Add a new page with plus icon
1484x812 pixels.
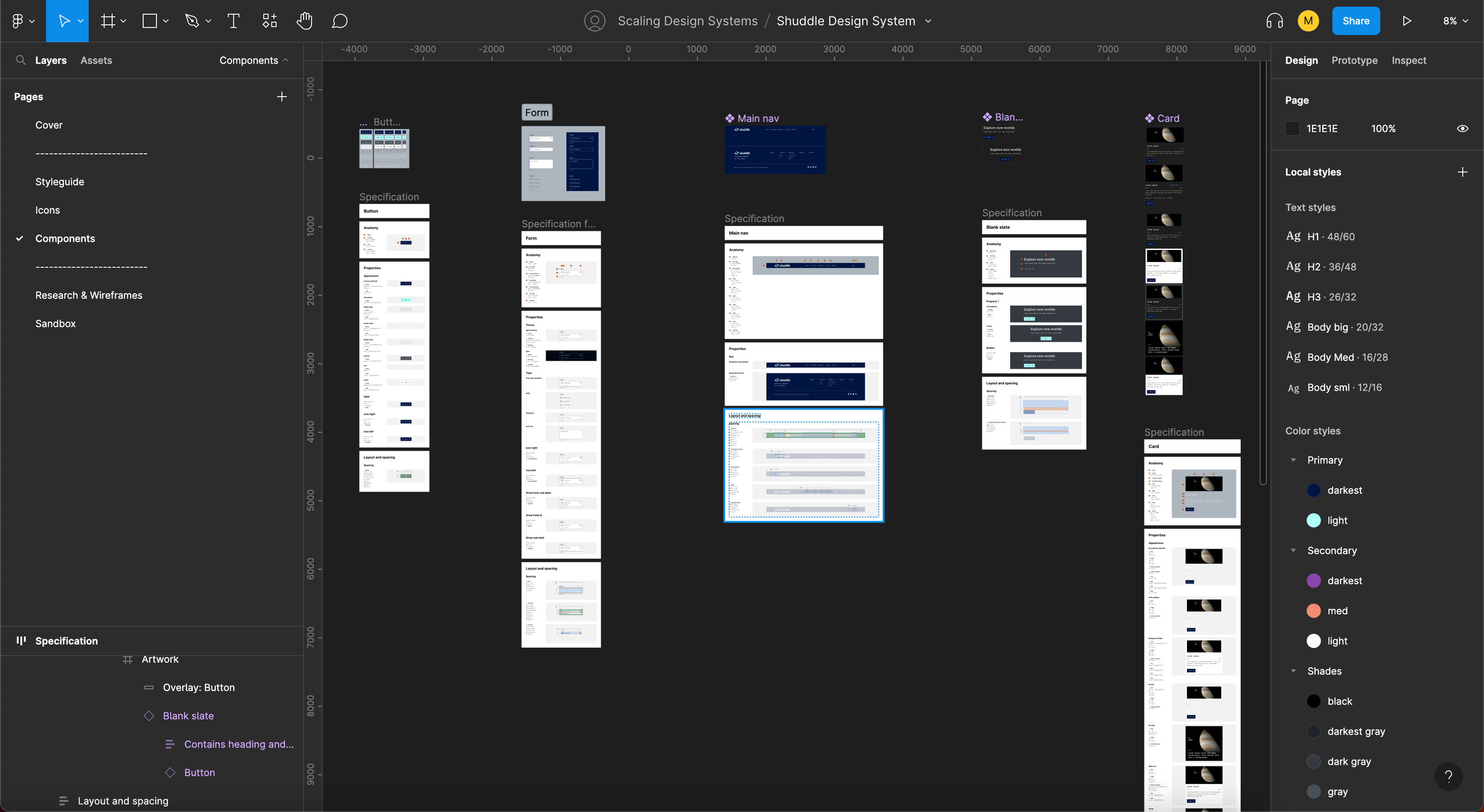pos(282,97)
